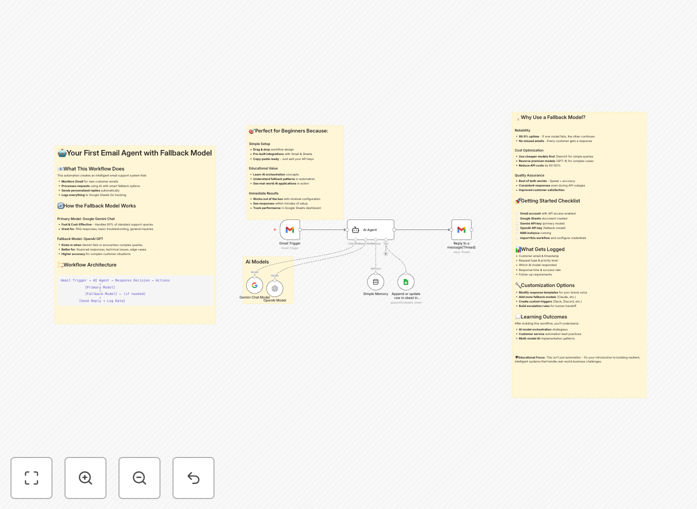The width and height of the screenshot is (697, 509).
Task: Click the 'Why Use a Fallback Model?' heading
Action: pyautogui.click(x=553, y=117)
